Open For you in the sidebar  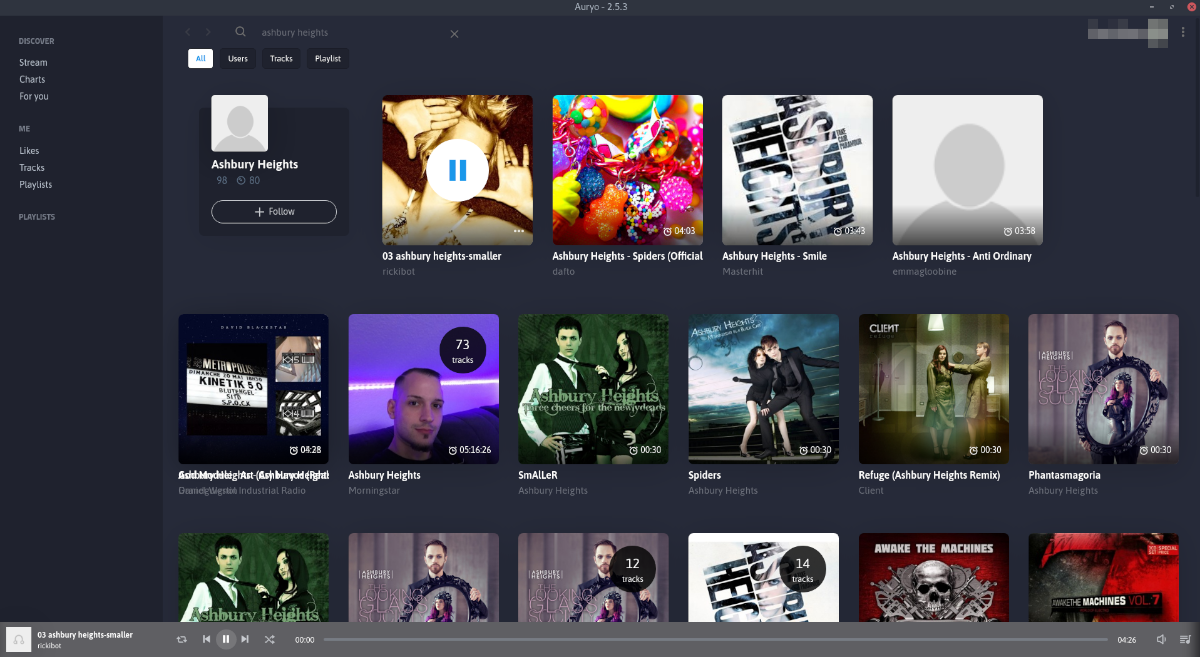pyautogui.click(x=34, y=96)
